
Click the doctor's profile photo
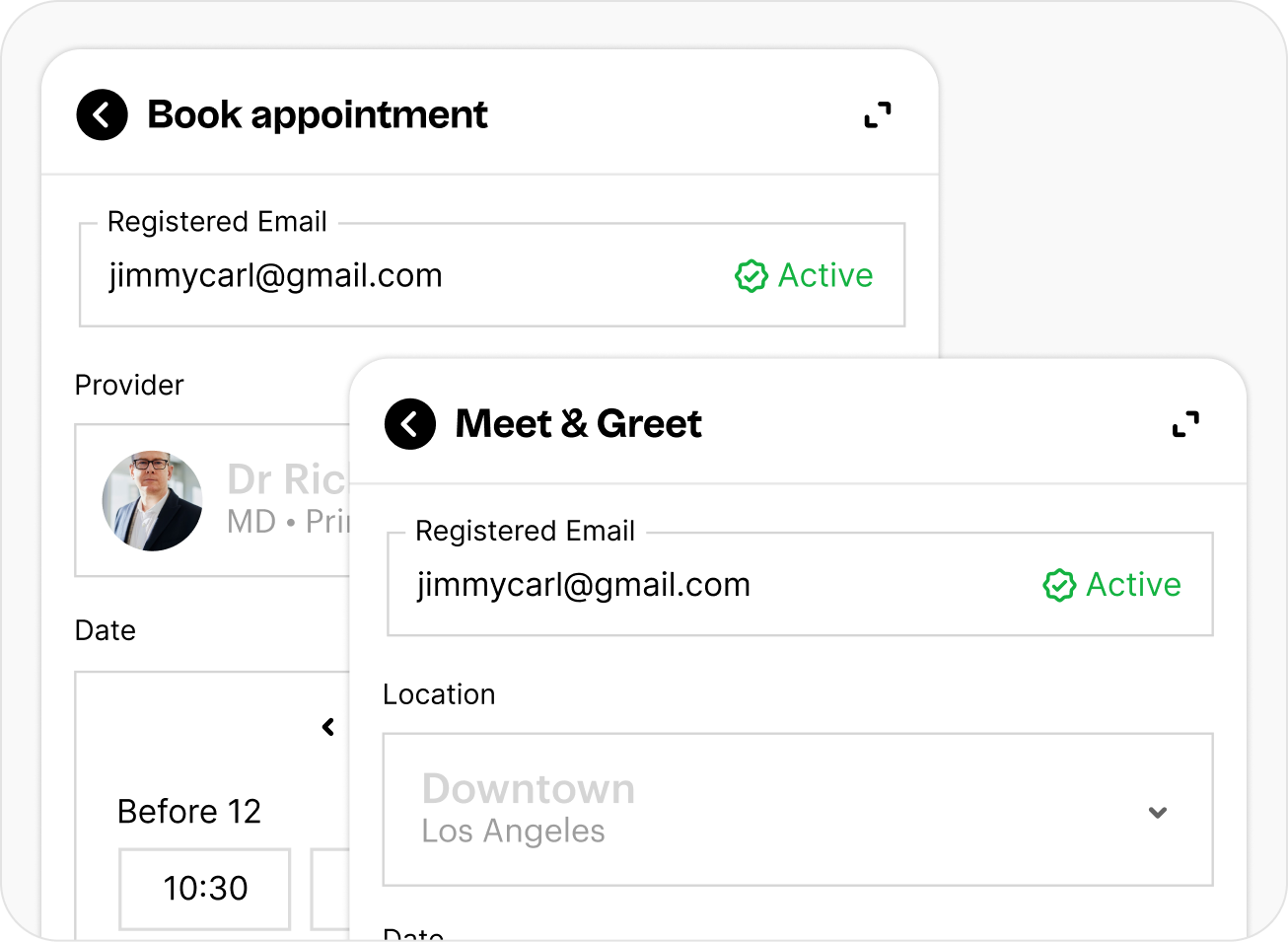click(153, 501)
